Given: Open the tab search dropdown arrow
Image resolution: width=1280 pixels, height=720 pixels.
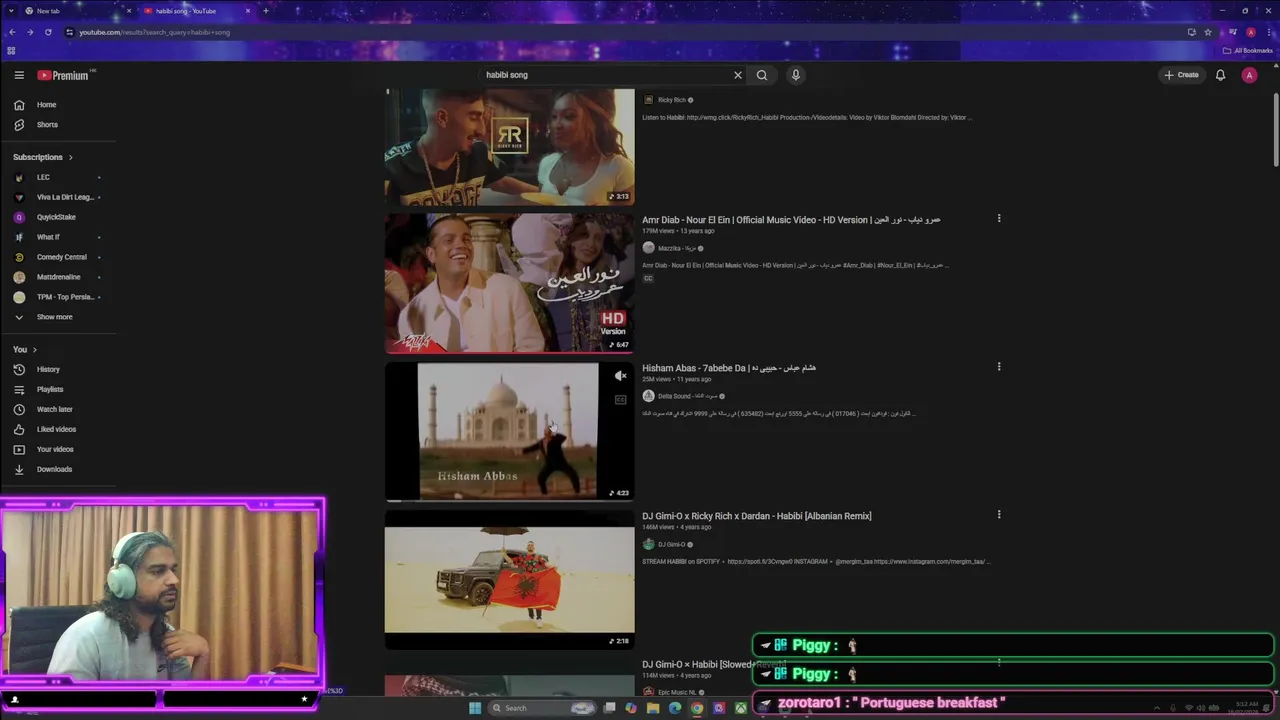Looking at the screenshot, I should click(10, 11).
